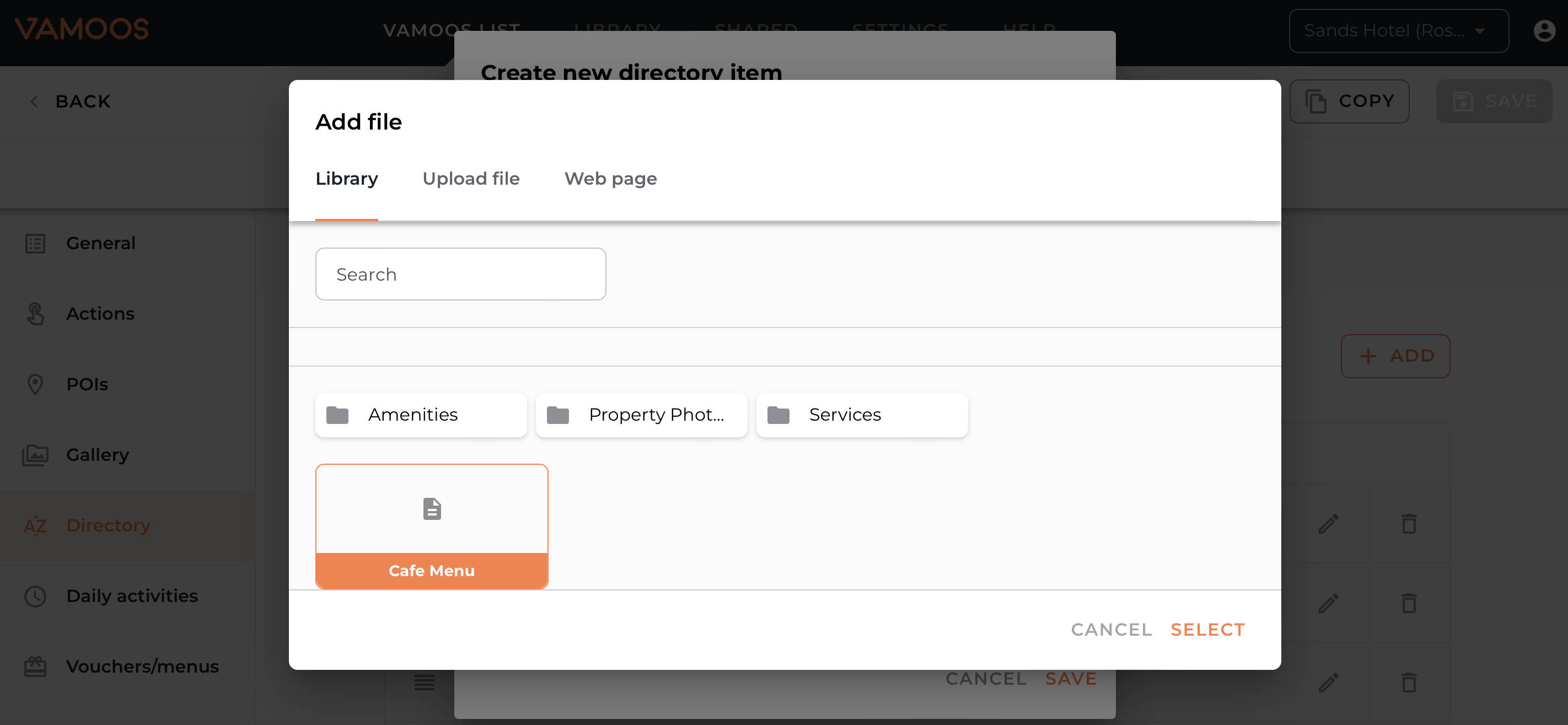Open the POIs section
1568x725 pixels.
[x=87, y=384]
